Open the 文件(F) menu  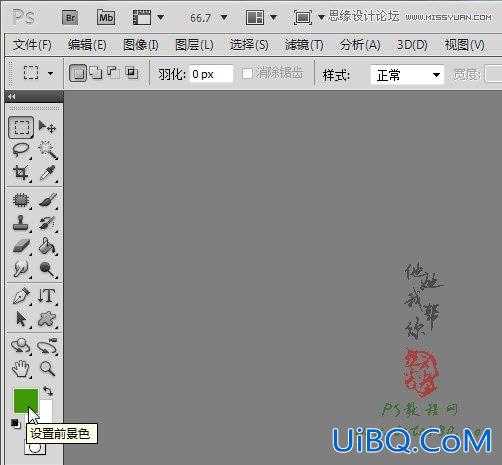(x=32, y=45)
